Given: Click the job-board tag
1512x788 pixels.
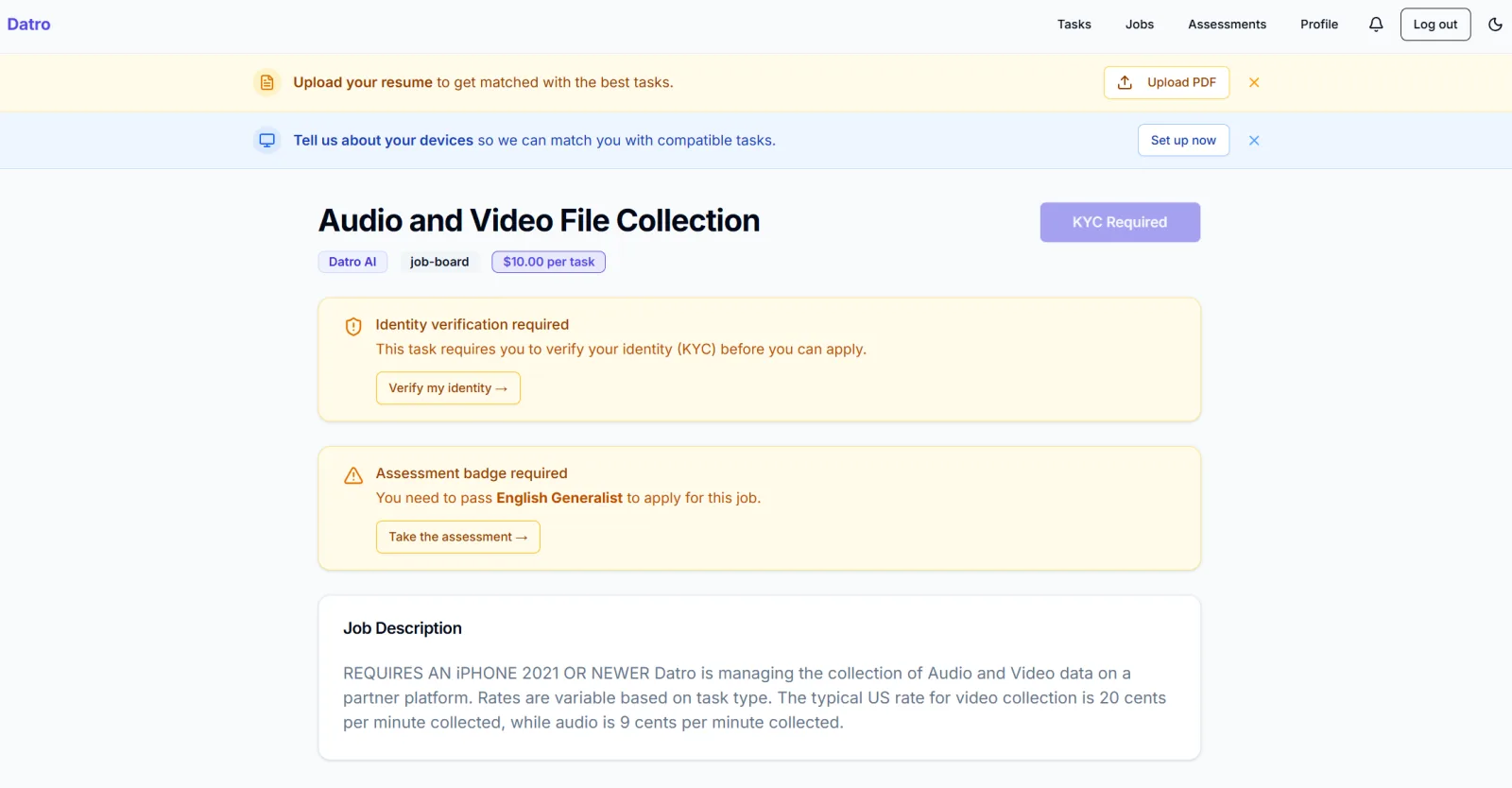Looking at the screenshot, I should coord(439,263).
